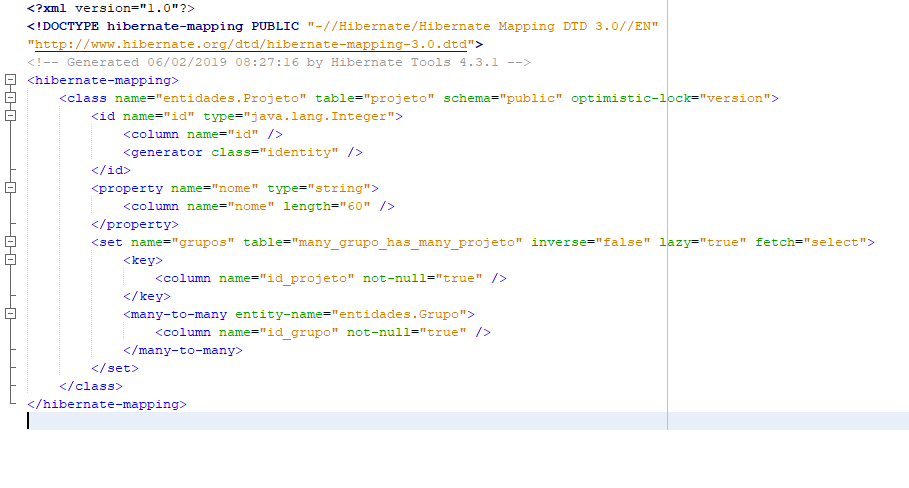Click the "entidades.Grupo" entity-name value
909x488 pixels.
click(399, 314)
